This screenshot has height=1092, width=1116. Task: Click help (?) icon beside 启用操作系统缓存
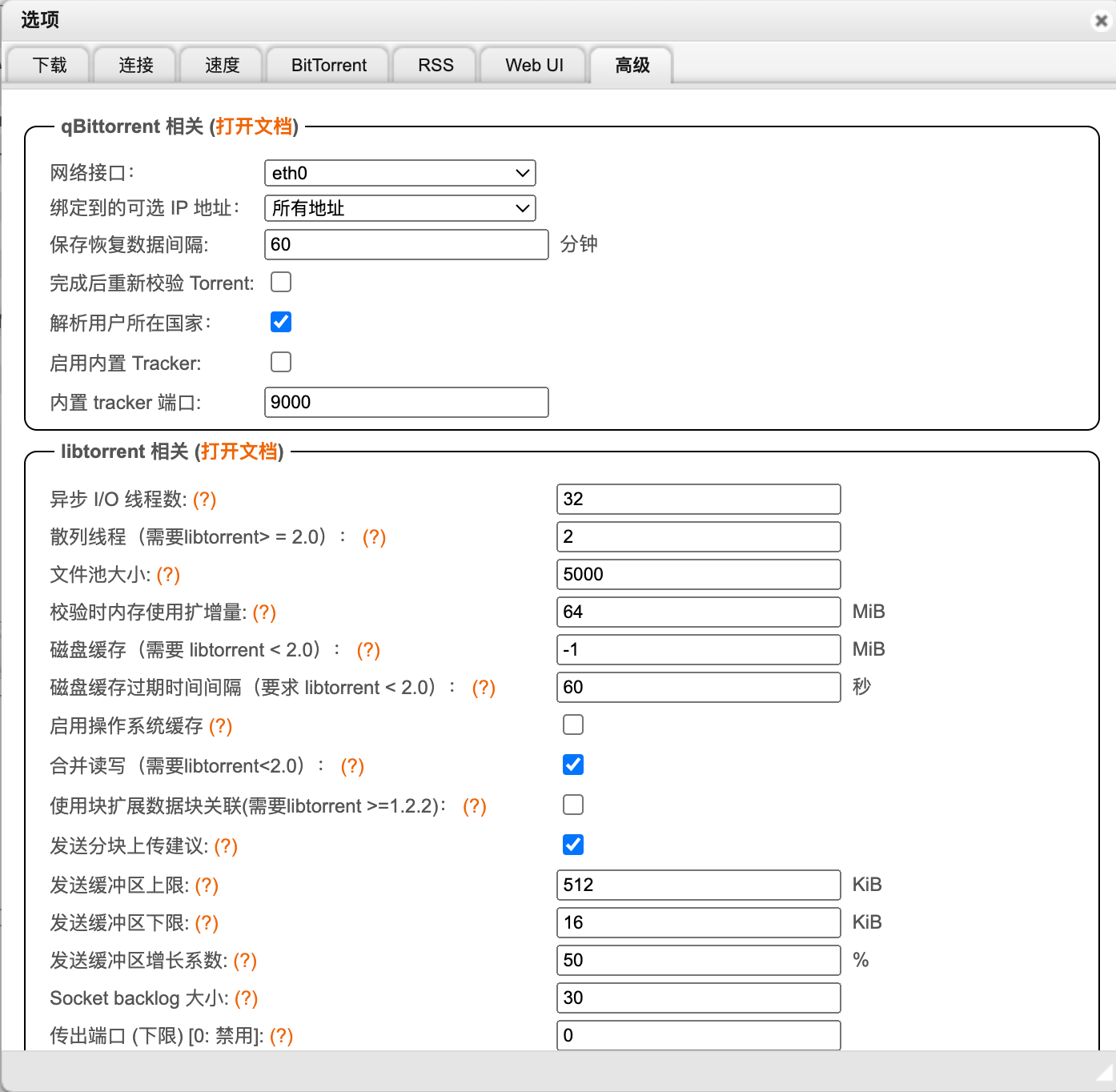pyautogui.click(x=220, y=726)
